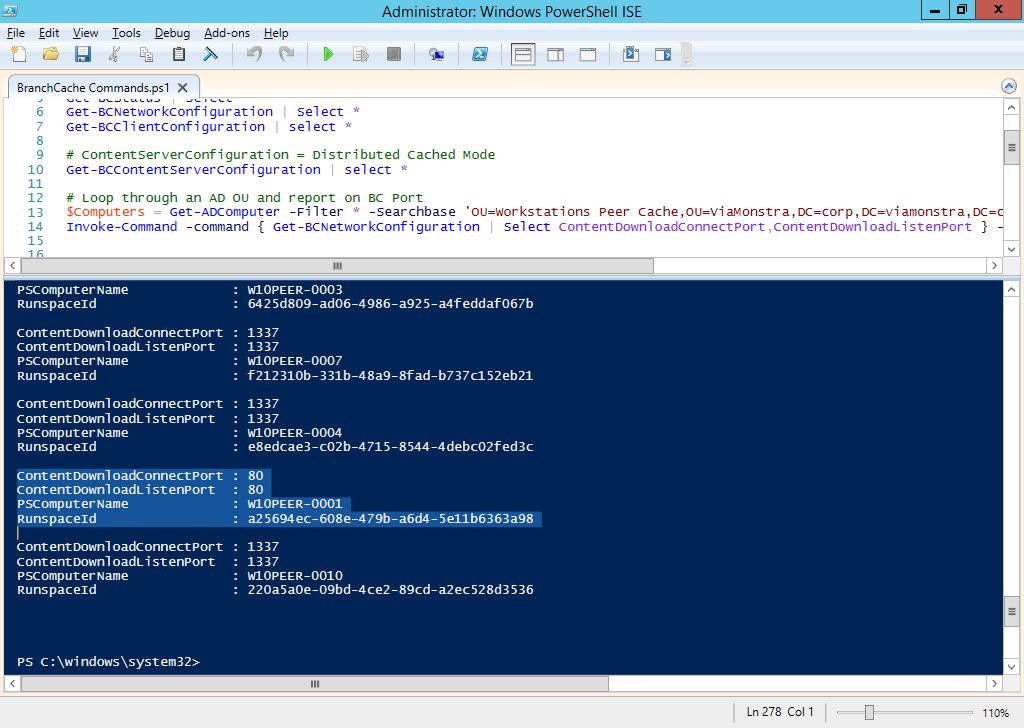
Task: Click the Stop Operation icon
Action: pyautogui.click(x=394, y=54)
